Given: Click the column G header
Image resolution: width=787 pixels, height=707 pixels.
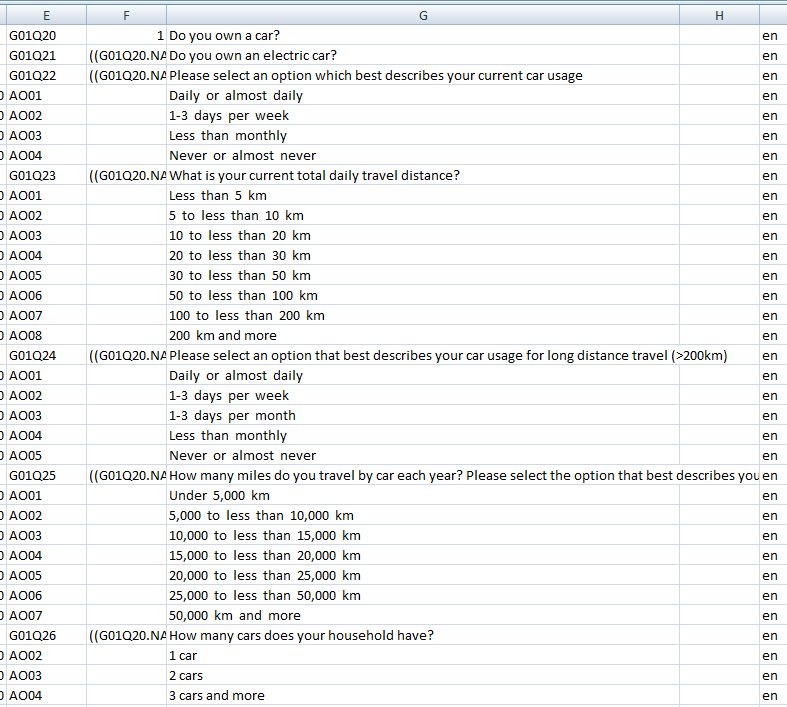Looking at the screenshot, I should click(x=423, y=15).
